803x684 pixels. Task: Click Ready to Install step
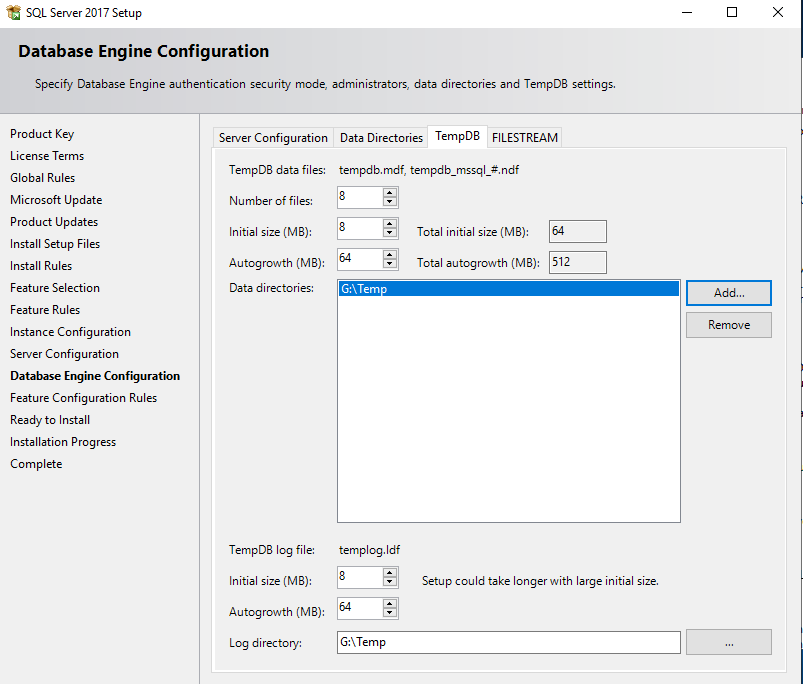pos(50,420)
